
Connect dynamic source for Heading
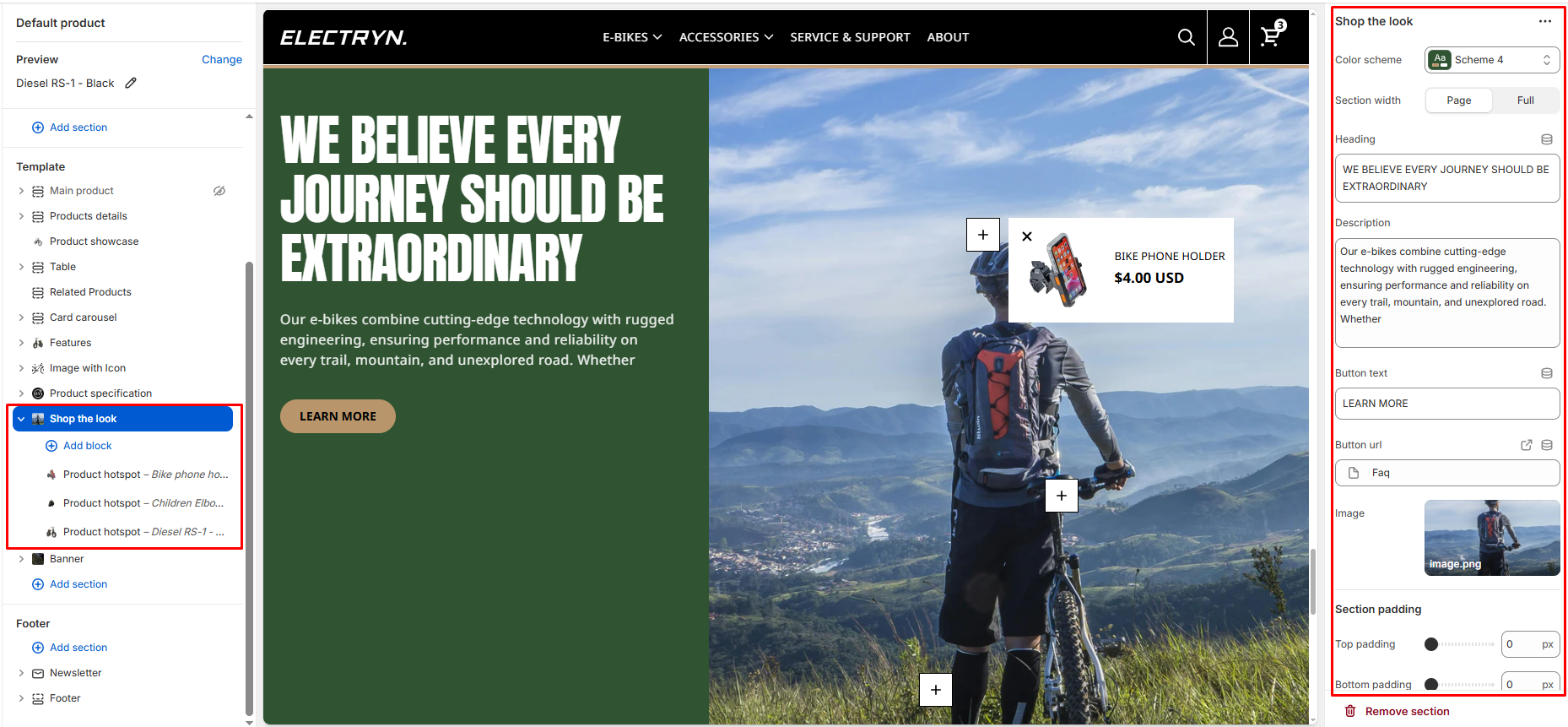1547,139
